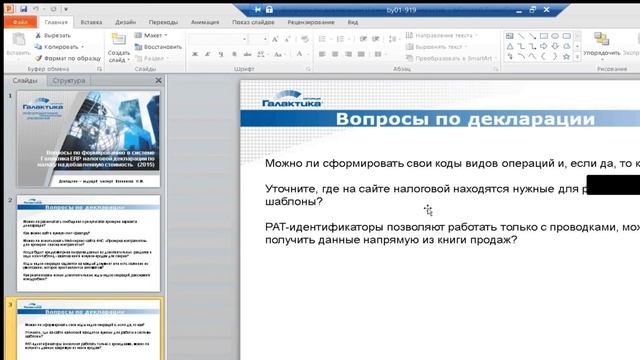Open the Переходы ribbon tab
The width and height of the screenshot is (640, 360).
click(x=163, y=22)
